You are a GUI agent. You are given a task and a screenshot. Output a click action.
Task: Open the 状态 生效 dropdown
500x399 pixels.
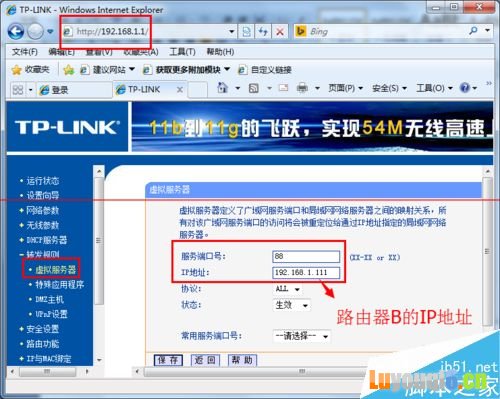click(292, 305)
